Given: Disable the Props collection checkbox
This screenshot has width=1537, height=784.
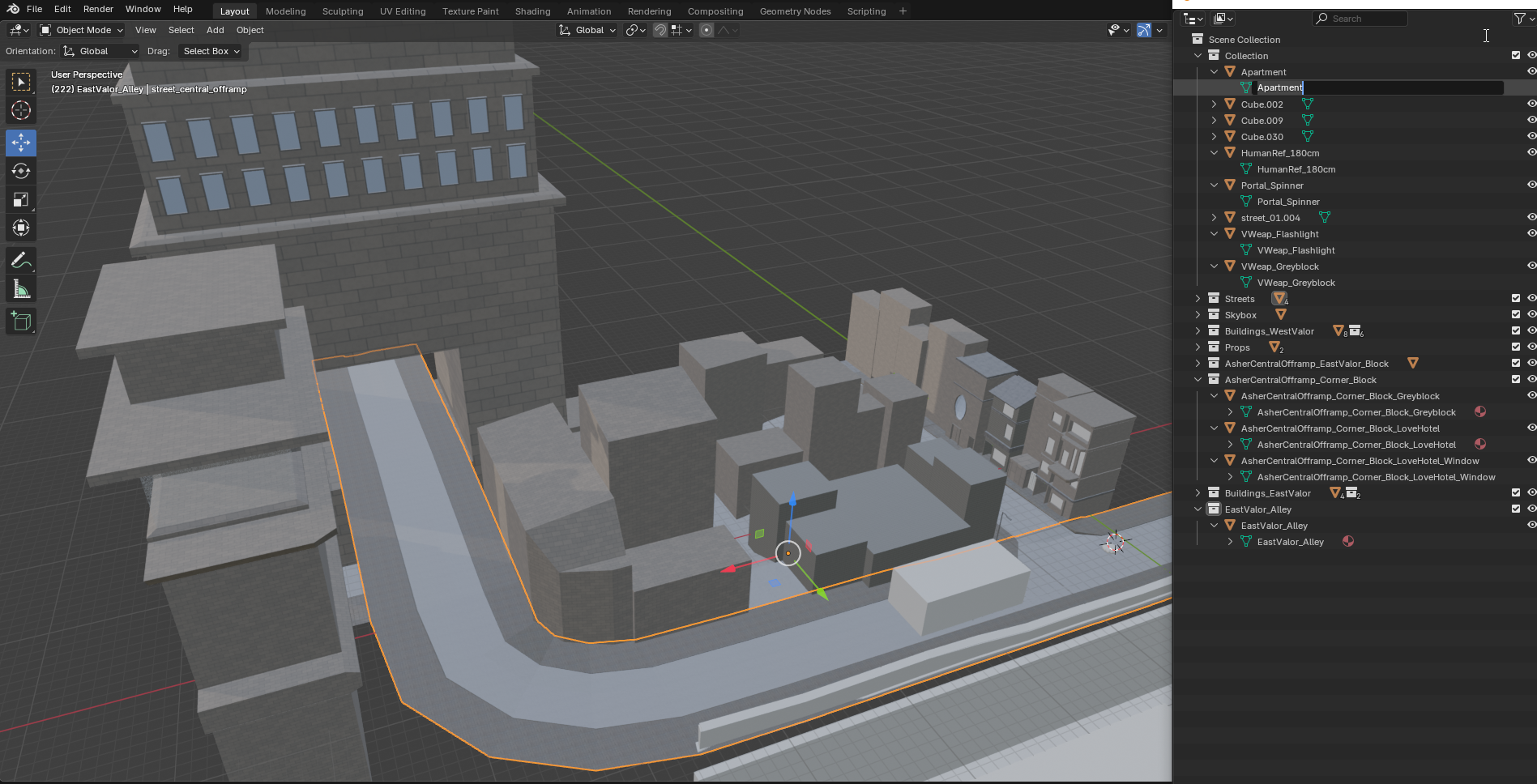Looking at the screenshot, I should [1516, 347].
